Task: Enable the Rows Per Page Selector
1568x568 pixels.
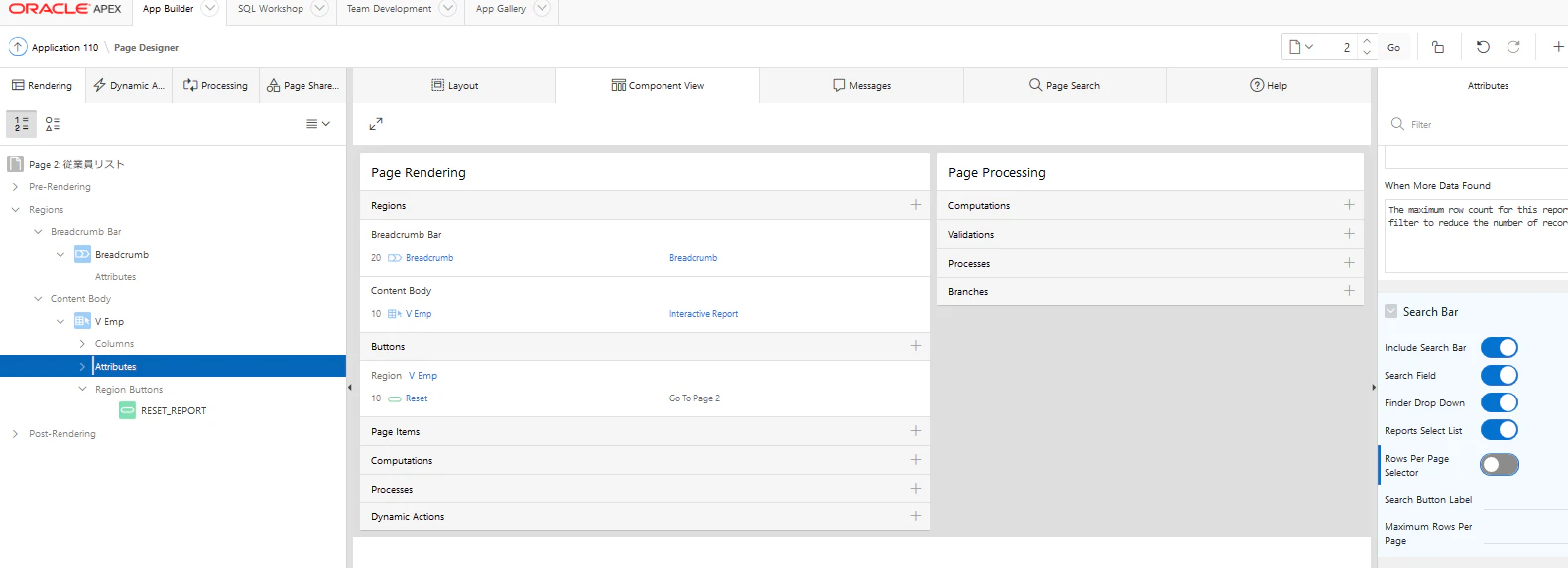Action: tap(1500, 465)
